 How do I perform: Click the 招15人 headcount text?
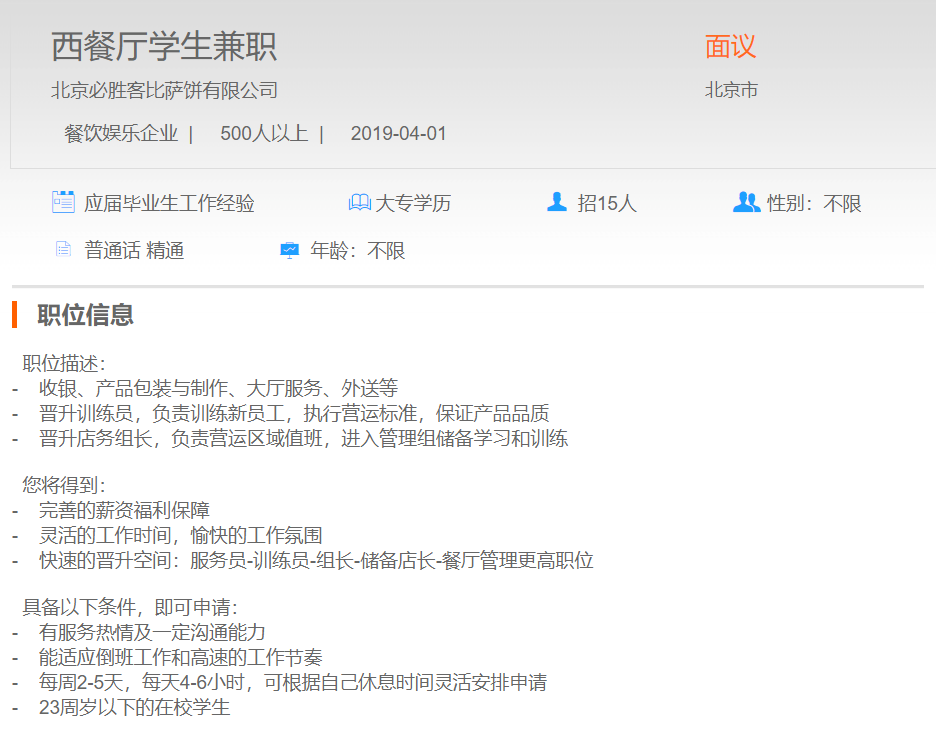(606, 204)
